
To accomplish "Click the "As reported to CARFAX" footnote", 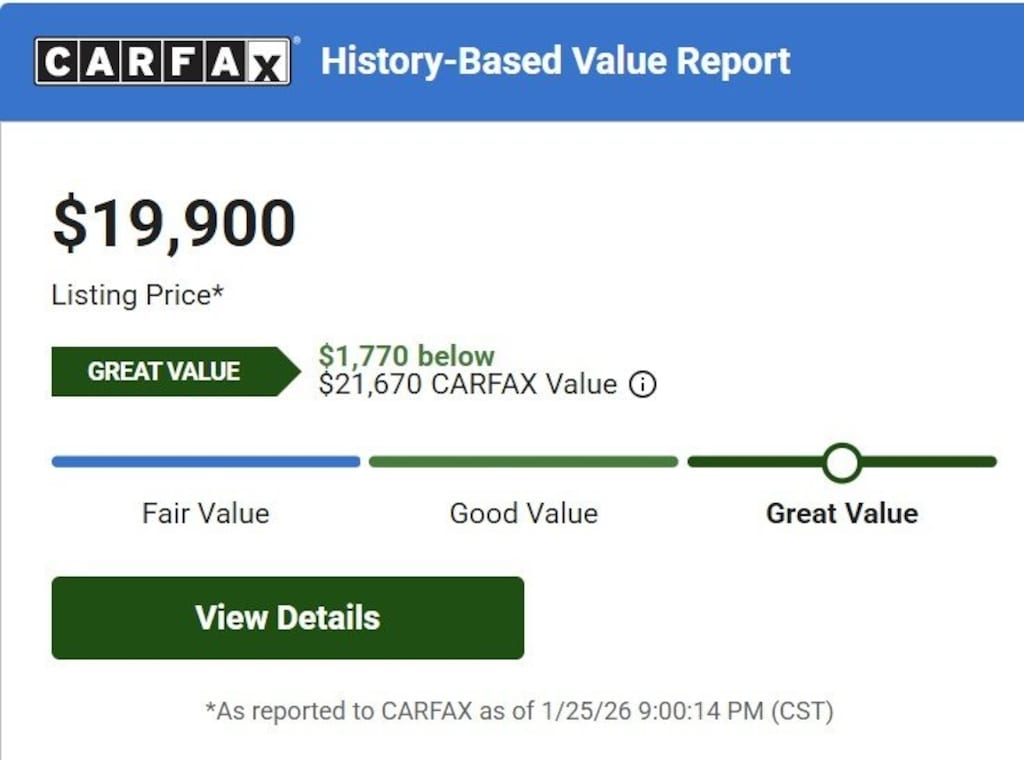I will [x=519, y=712].
